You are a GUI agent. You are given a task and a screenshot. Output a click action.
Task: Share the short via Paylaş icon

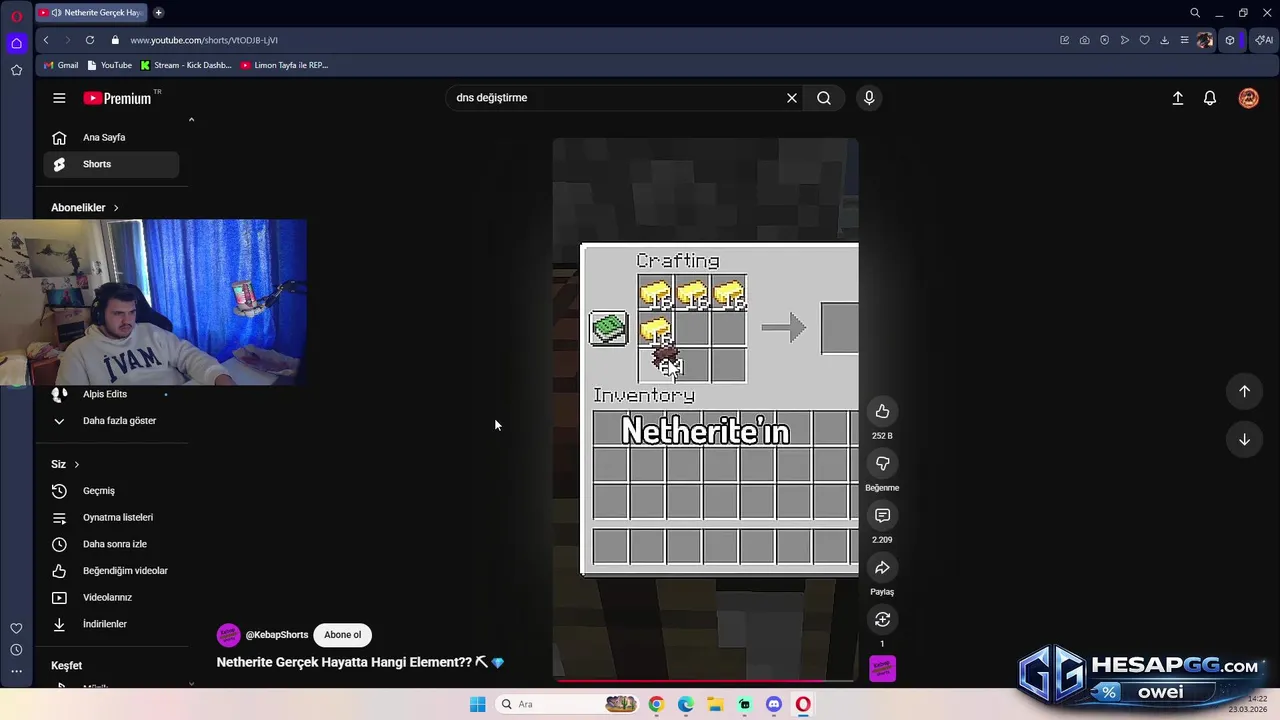[882, 567]
